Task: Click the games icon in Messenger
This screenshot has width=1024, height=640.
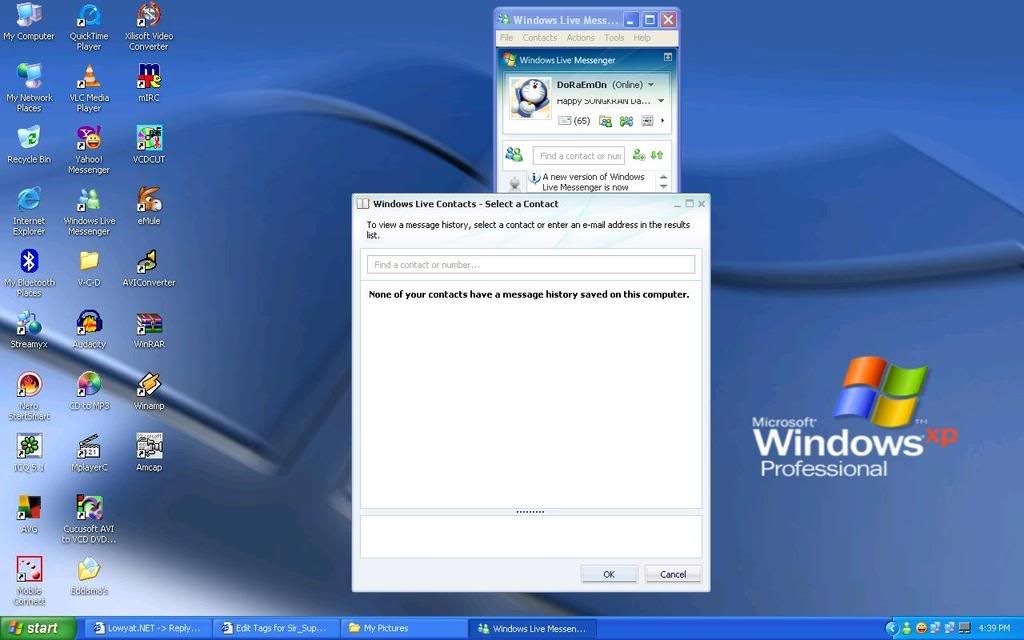Action: tap(626, 120)
